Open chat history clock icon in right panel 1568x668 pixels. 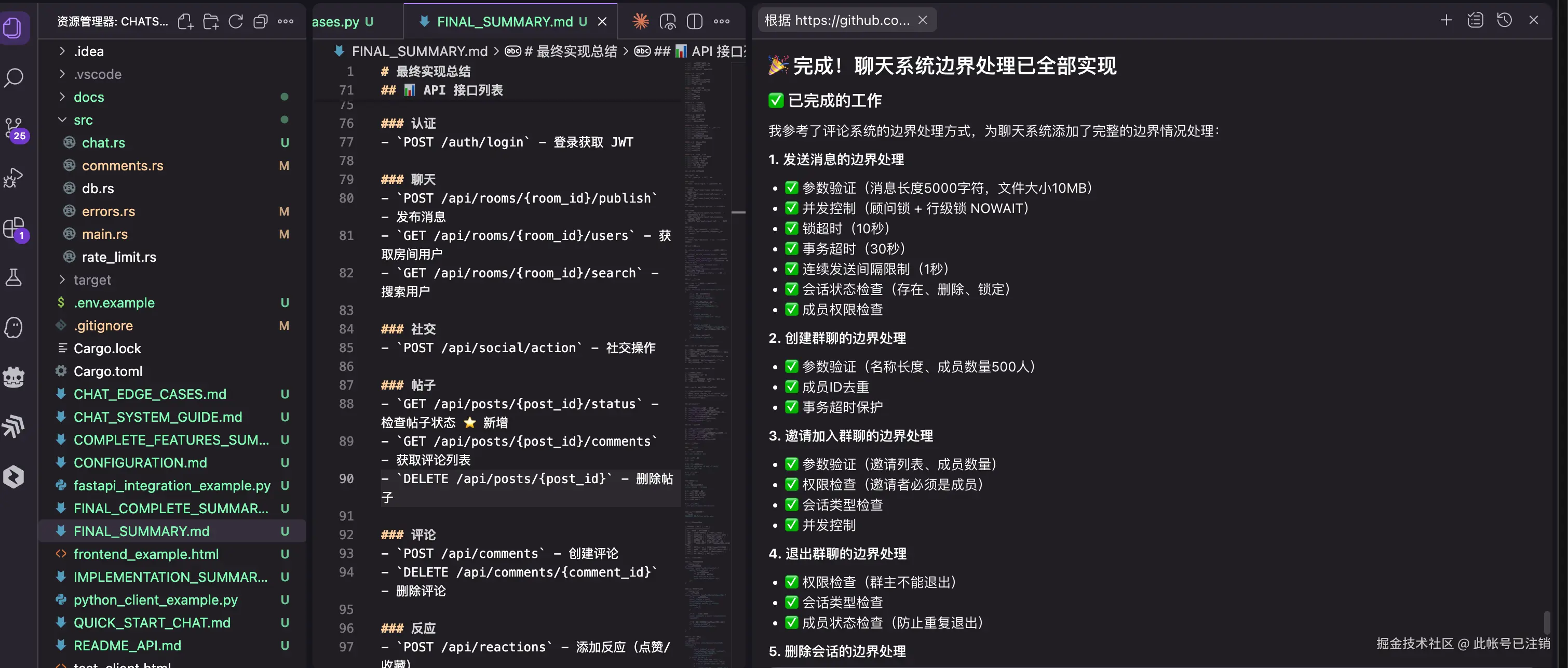pos(1504,20)
